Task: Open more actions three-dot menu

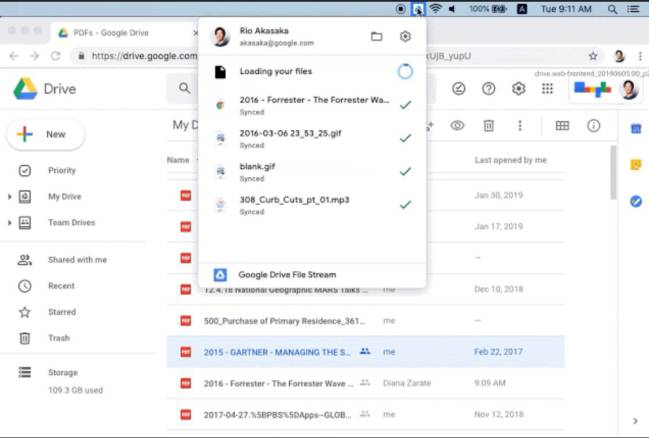Action: pyautogui.click(x=520, y=125)
